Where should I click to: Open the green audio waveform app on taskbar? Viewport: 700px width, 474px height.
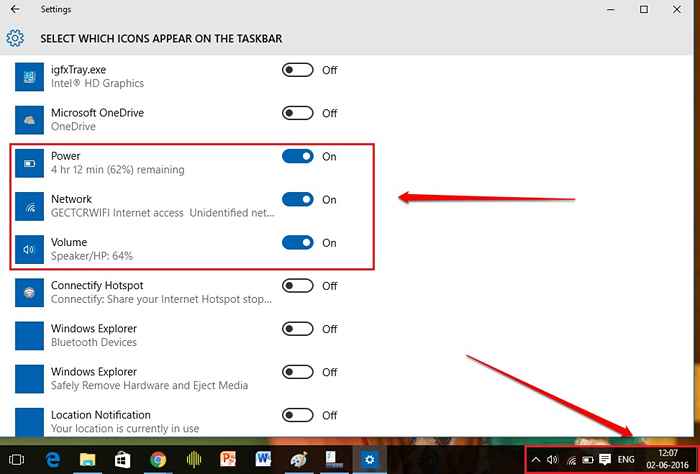click(193, 459)
